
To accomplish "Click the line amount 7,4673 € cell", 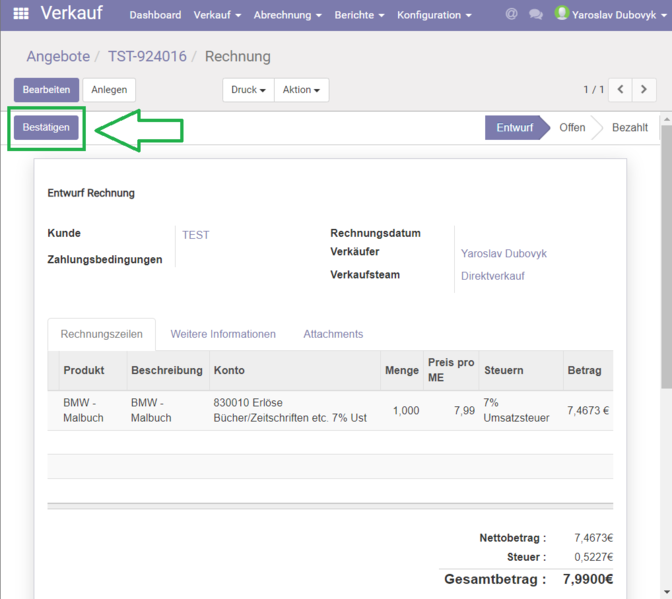I will pyautogui.click(x=588, y=410).
